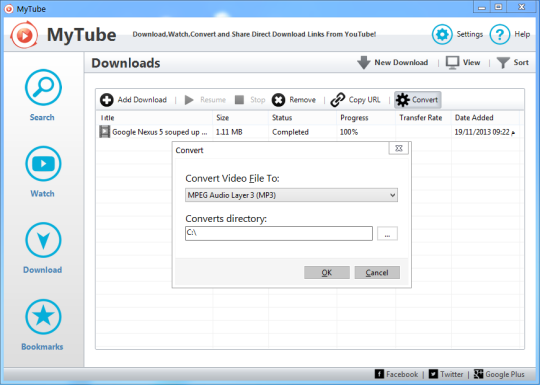Click the Sort text label
Image resolution: width=540 pixels, height=385 pixels.
point(521,62)
